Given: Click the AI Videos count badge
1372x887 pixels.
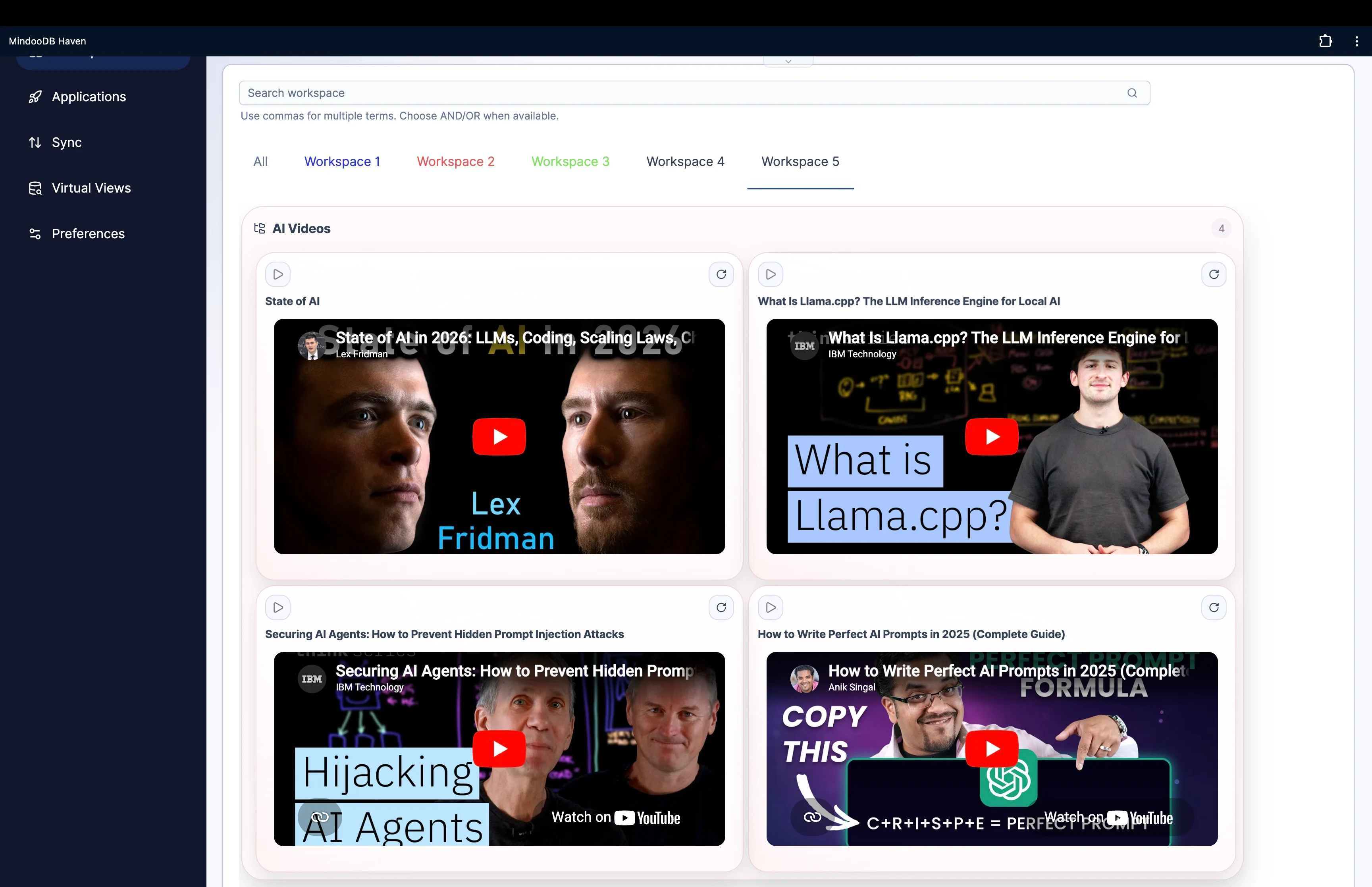Looking at the screenshot, I should (1221, 228).
